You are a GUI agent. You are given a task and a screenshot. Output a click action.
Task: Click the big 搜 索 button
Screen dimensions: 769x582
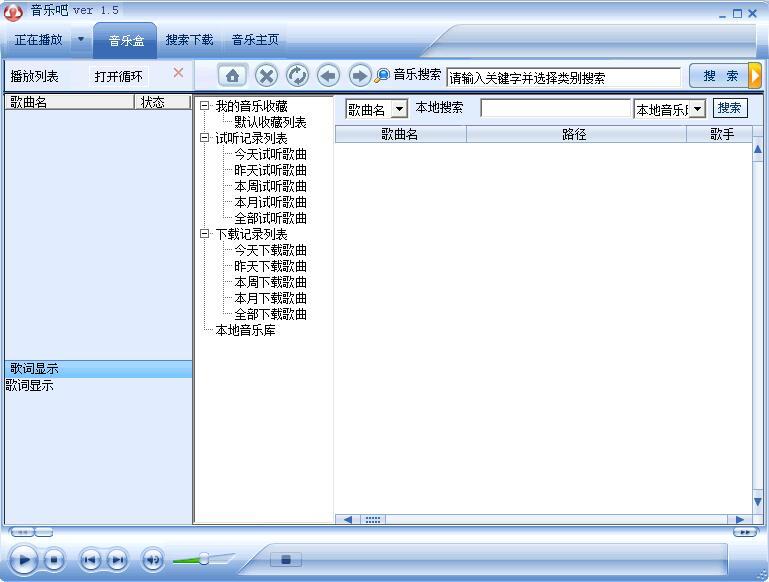720,76
